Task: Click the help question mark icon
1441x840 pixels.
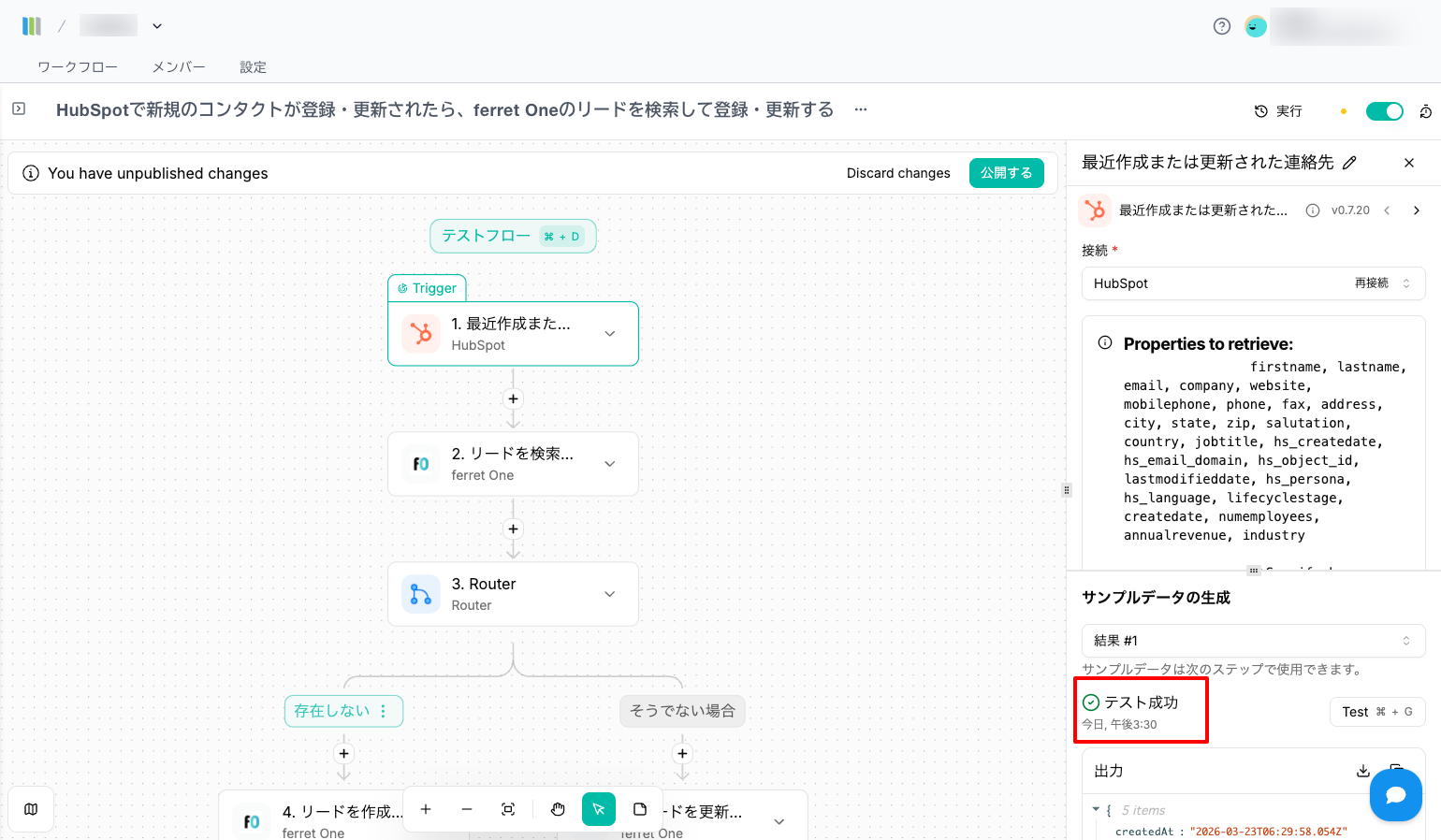Action: point(1221,26)
